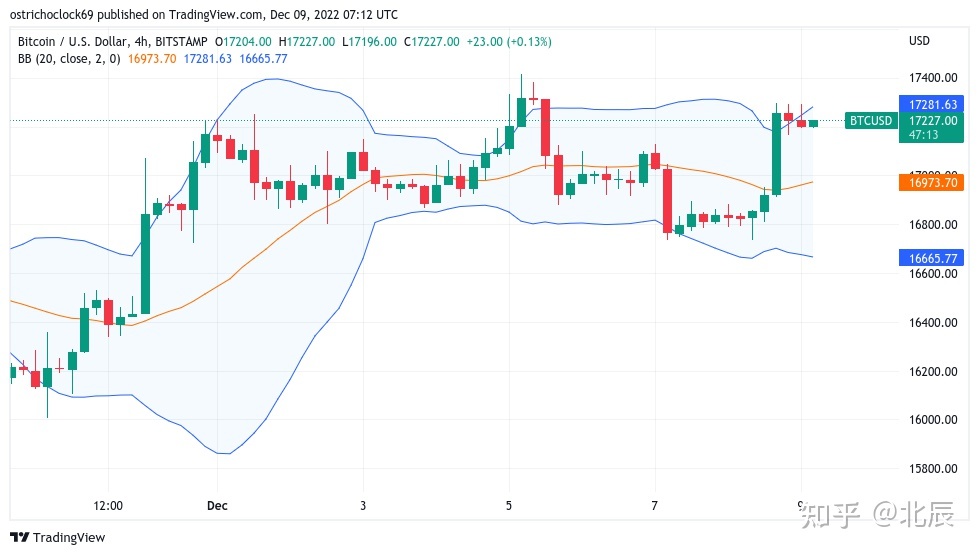979x555 pixels.
Task: Click the USD currency label on price axis
Action: [x=919, y=41]
